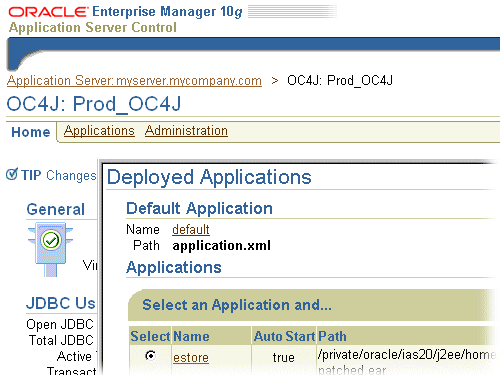Open the Application Server myserver.mycompany.com breadcrumb link
This screenshot has width=500, height=375.
(134, 81)
